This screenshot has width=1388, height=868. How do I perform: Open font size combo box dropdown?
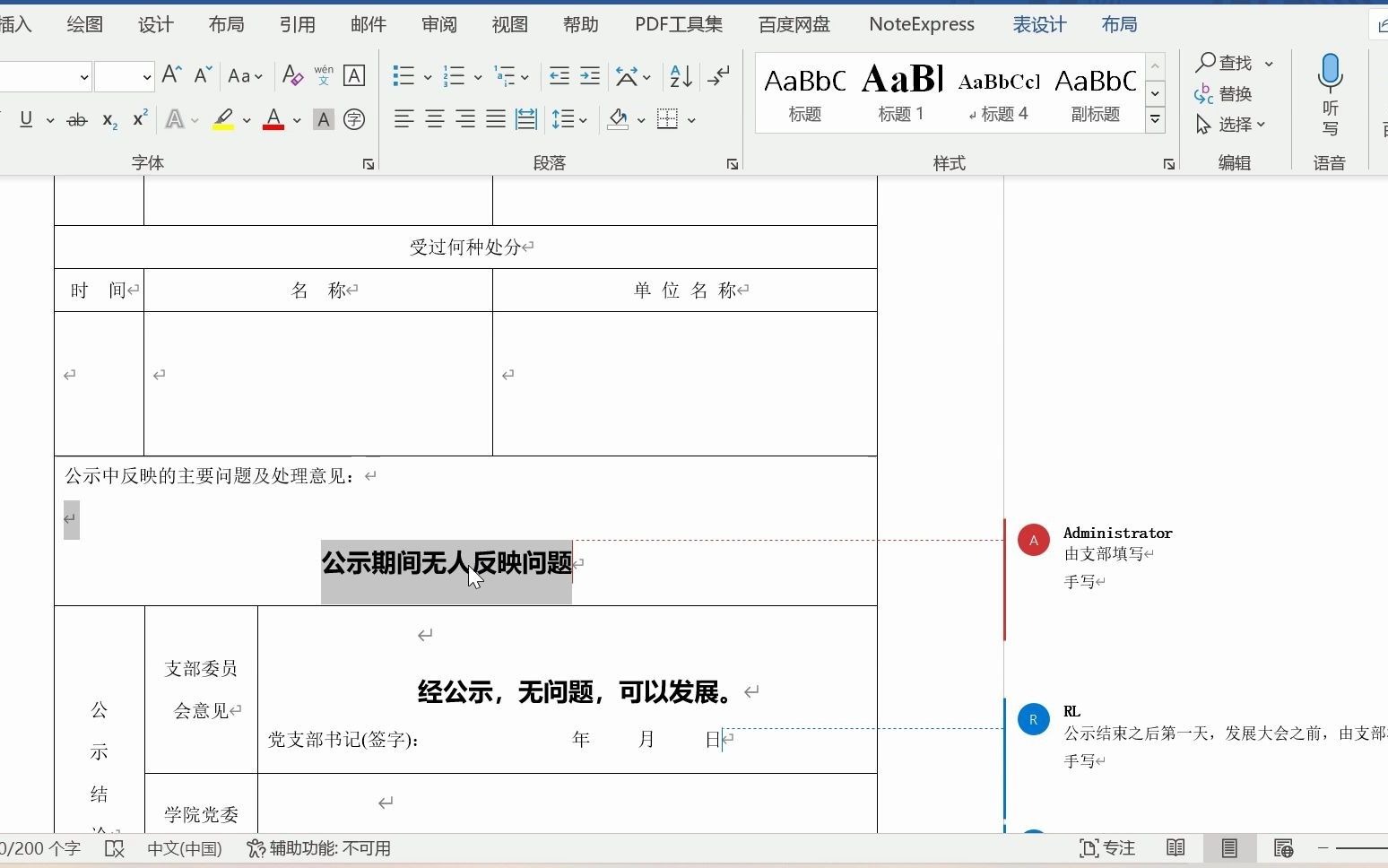147,77
